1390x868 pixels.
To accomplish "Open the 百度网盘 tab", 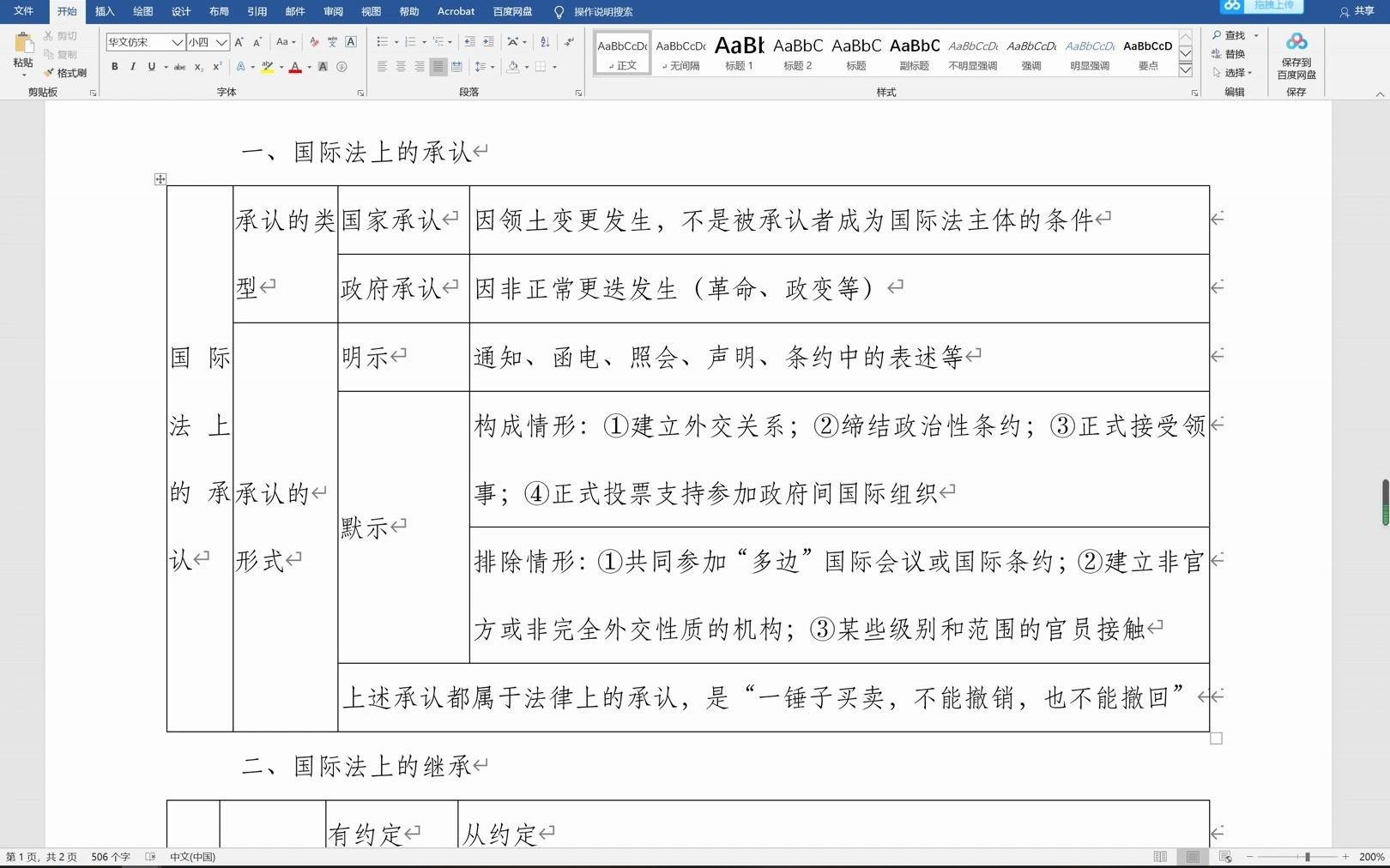I will [512, 11].
